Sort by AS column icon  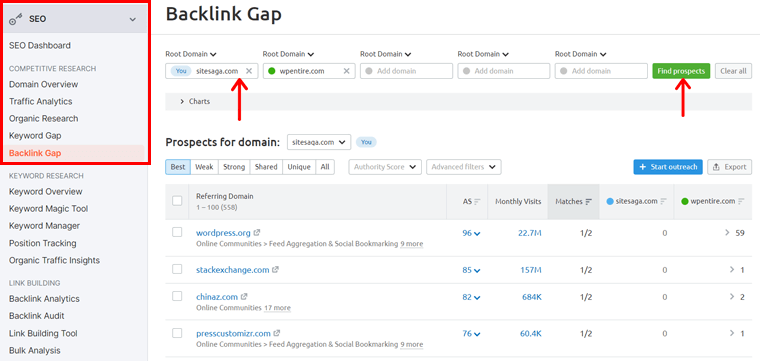[x=477, y=202]
